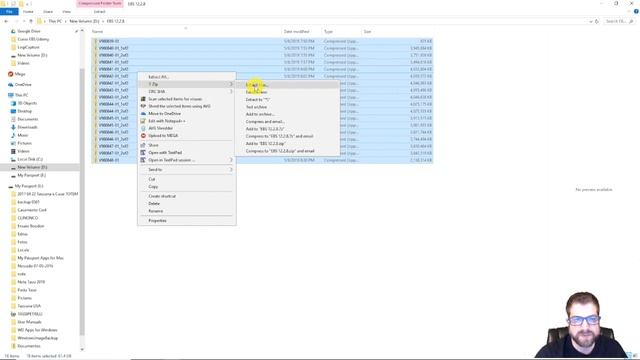Click This PC in address breadcrumb
The width and height of the screenshot is (640, 360).
[x=55, y=21]
